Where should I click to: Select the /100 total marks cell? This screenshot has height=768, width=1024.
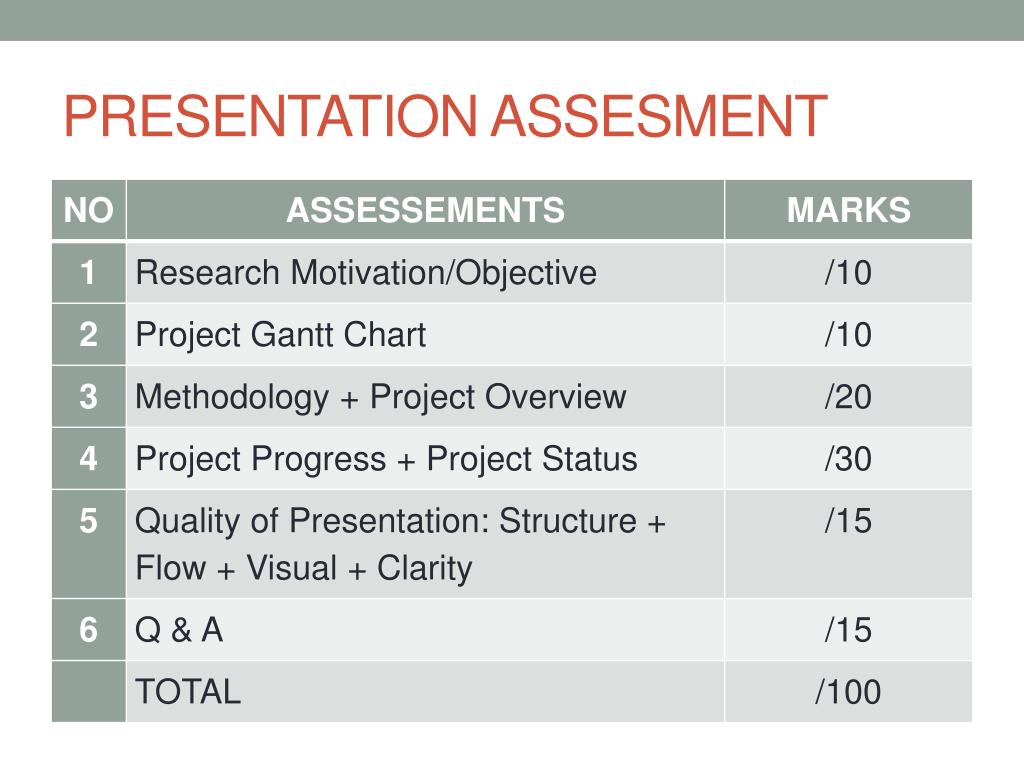pyautogui.click(x=848, y=692)
